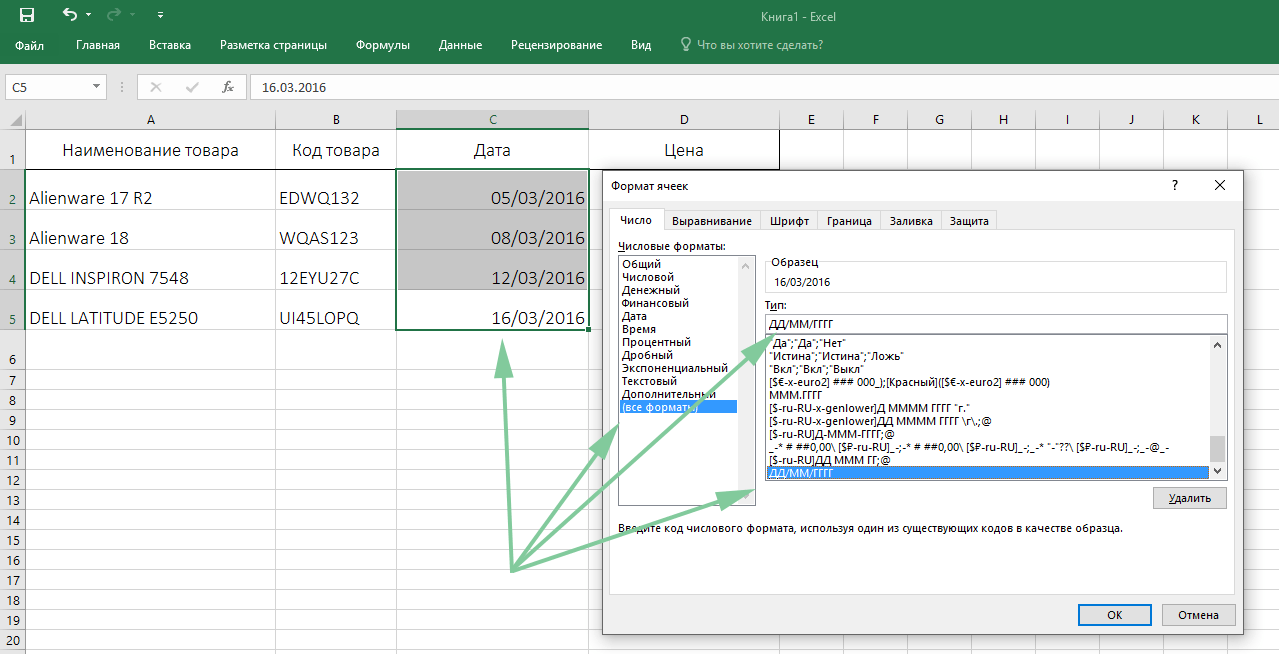Open the Name Box dropdown arrow
The image size is (1279, 654).
tap(97, 88)
